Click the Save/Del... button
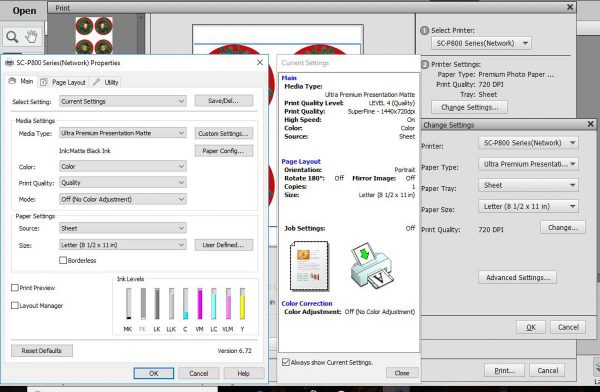Screen dimensions: 600x392 (x=224, y=101)
